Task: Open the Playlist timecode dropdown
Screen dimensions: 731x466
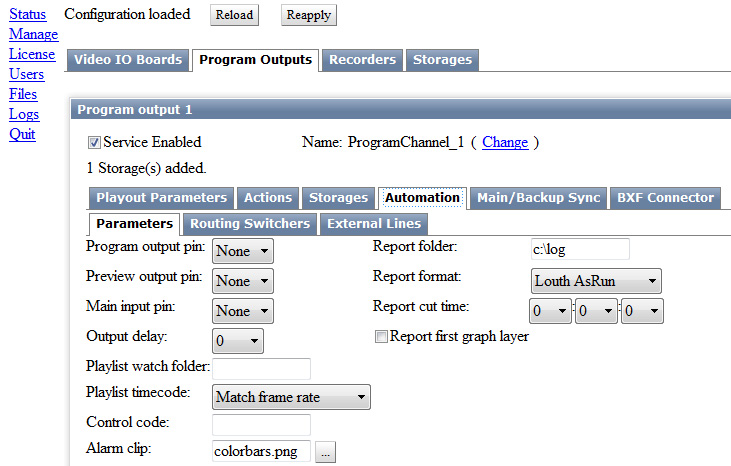Action: pyautogui.click(x=291, y=397)
